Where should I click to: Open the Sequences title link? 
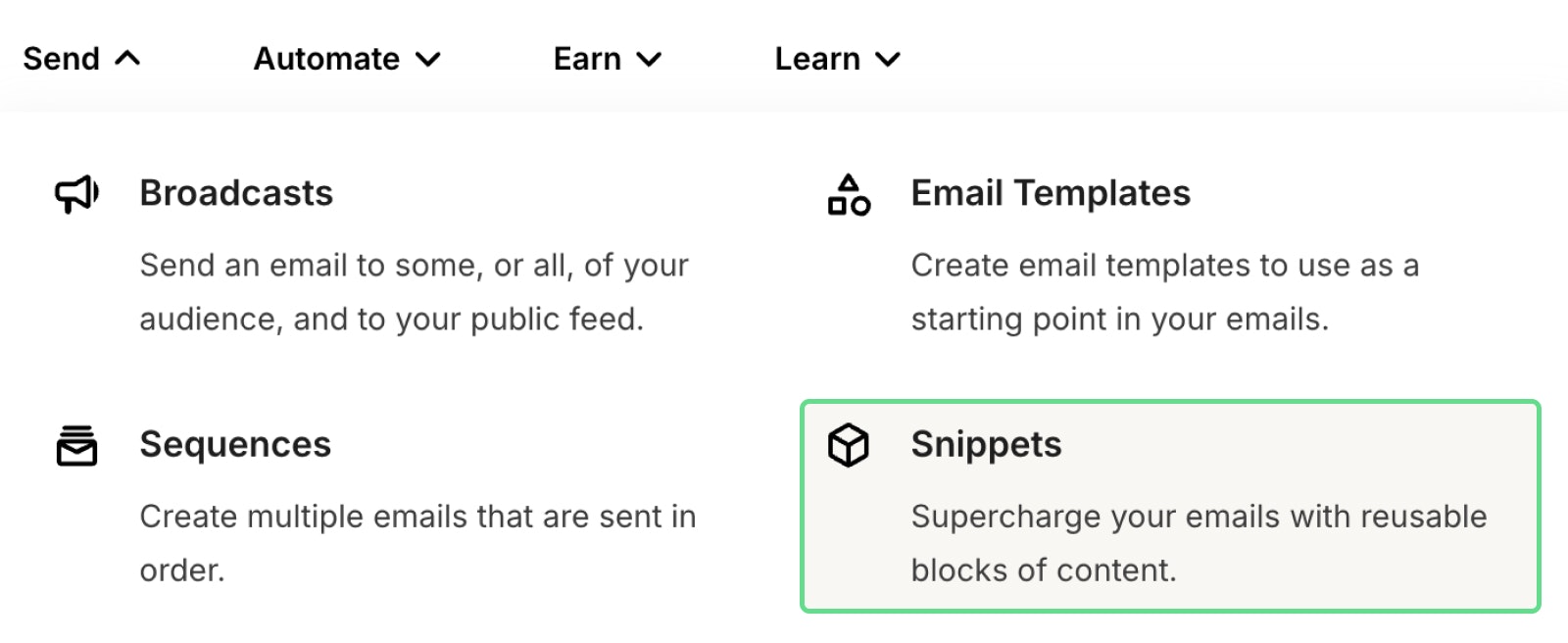click(235, 444)
